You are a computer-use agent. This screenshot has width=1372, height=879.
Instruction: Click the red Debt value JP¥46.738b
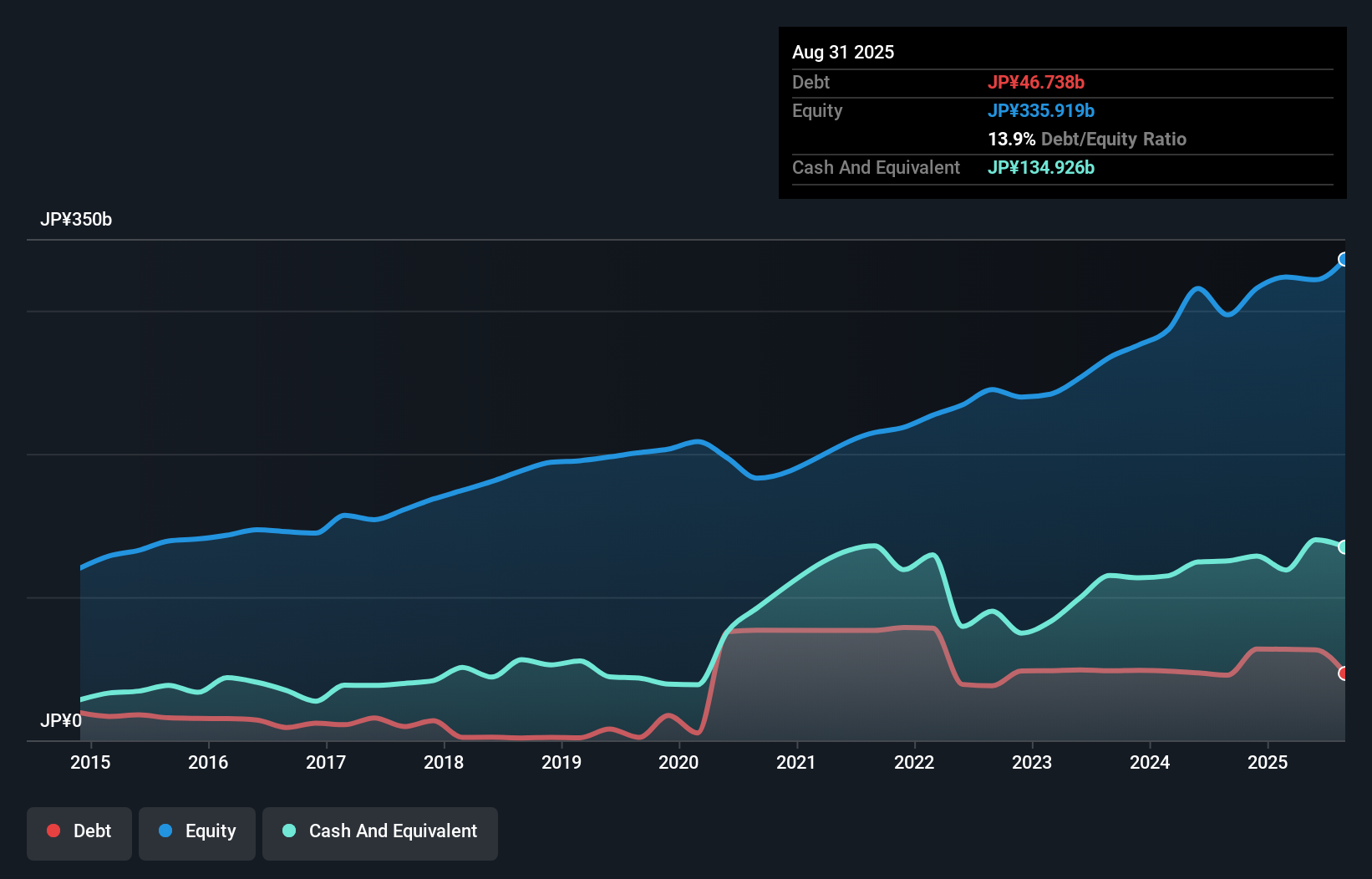click(x=1037, y=82)
